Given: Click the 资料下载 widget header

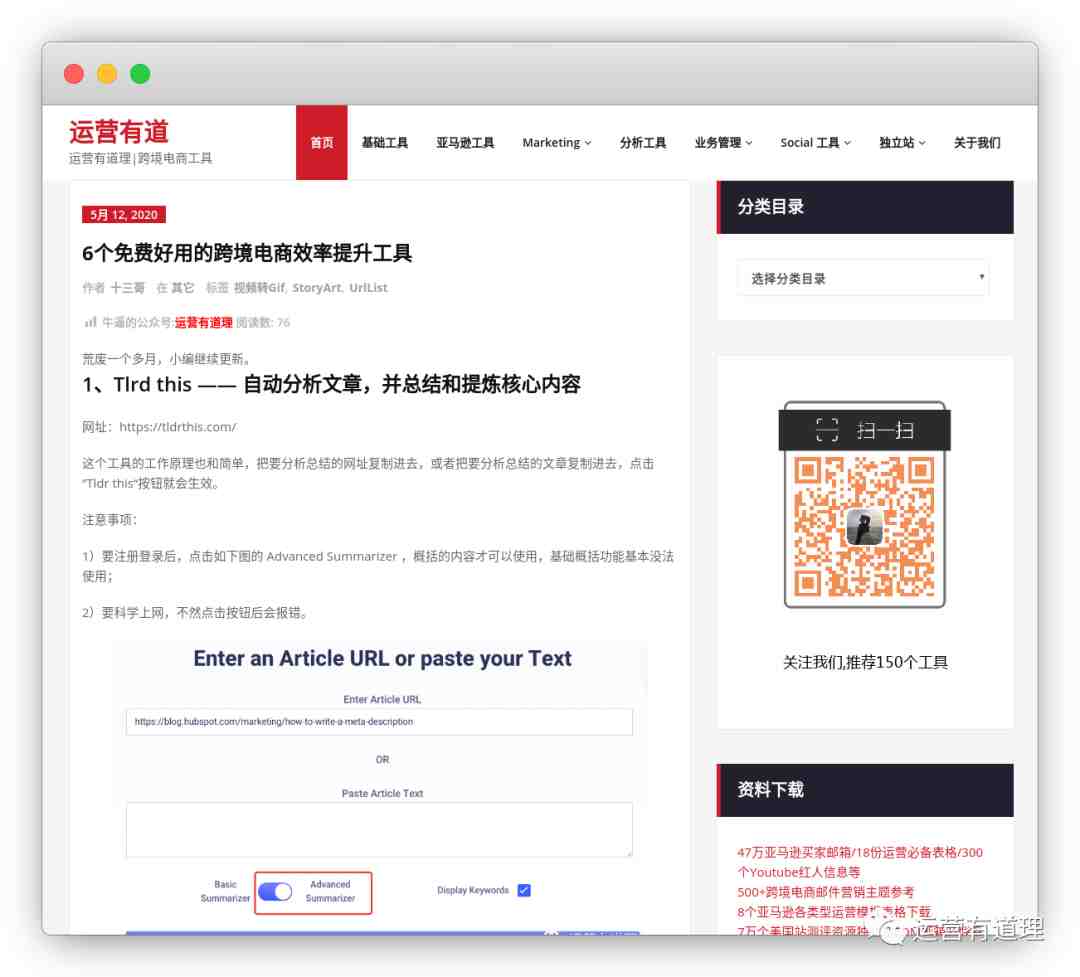Looking at the screenshot, I should point(865,790).
